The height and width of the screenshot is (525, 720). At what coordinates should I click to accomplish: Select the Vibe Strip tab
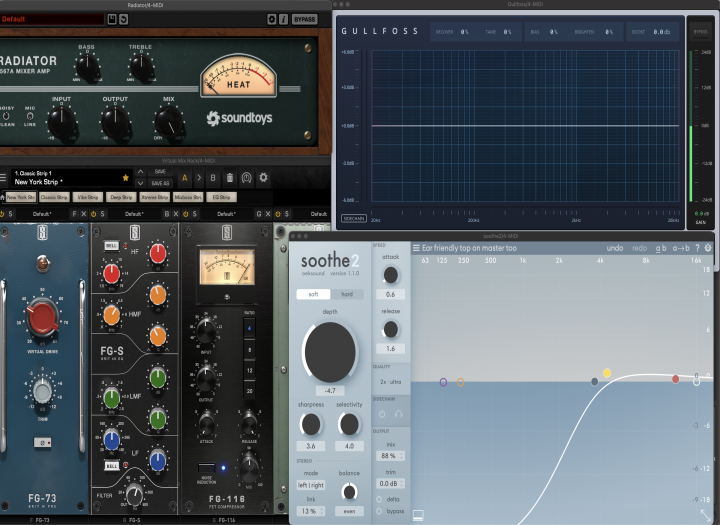88,197
